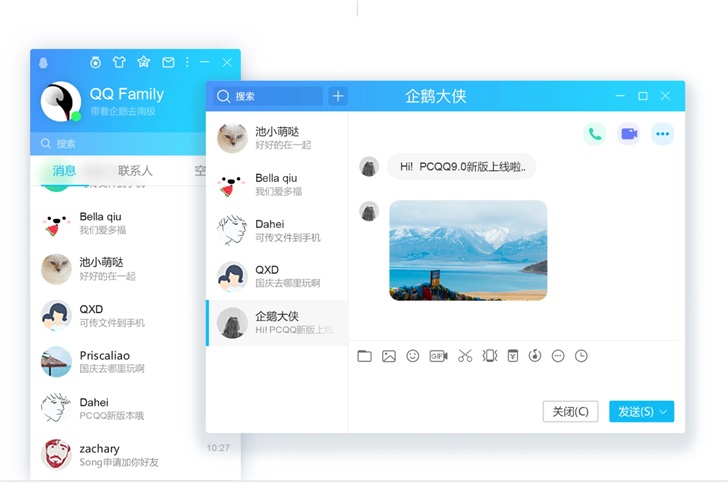Image resolution: width=728 pixels, height=484 pixels.
Task: Switch to the 联系人 tab
Action: [135, 171]
